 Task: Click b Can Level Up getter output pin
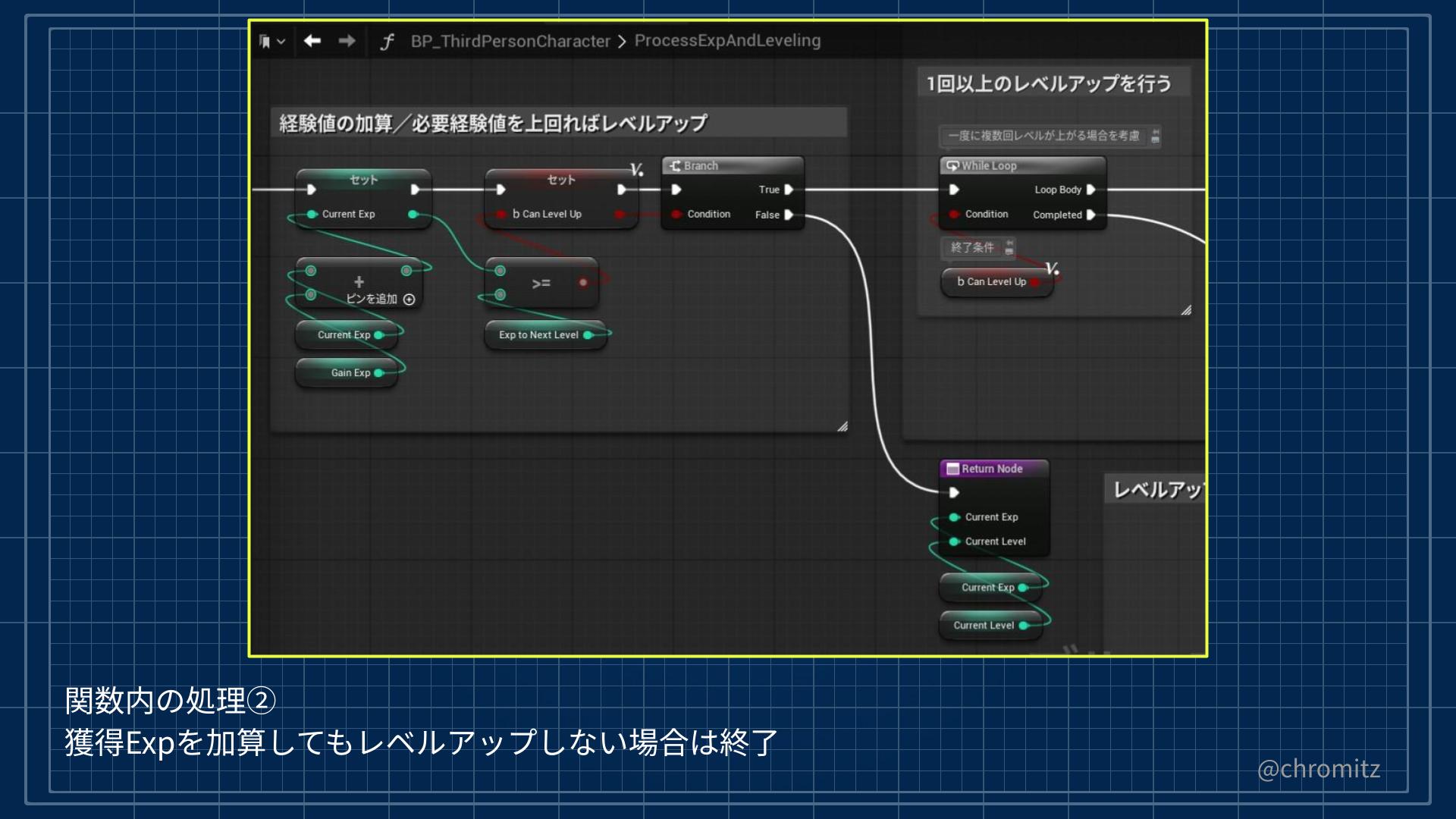1034,282
